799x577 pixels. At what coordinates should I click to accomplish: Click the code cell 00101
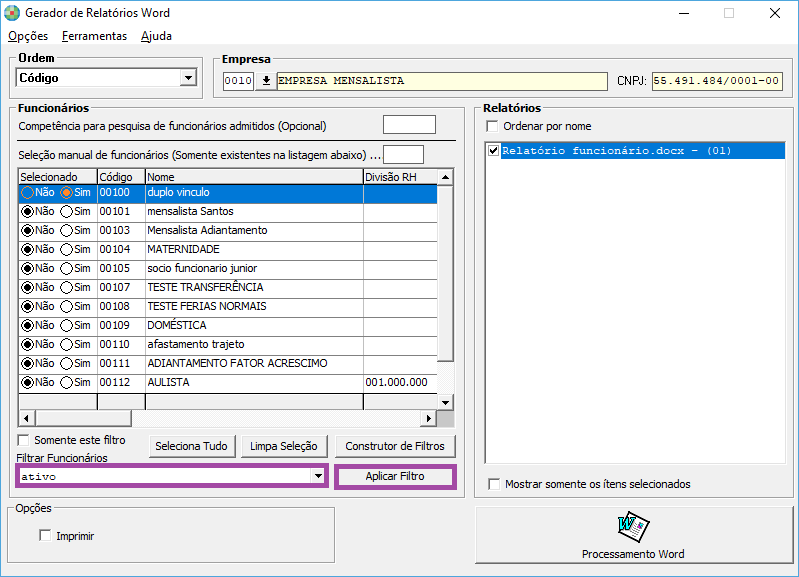point(115,212)
